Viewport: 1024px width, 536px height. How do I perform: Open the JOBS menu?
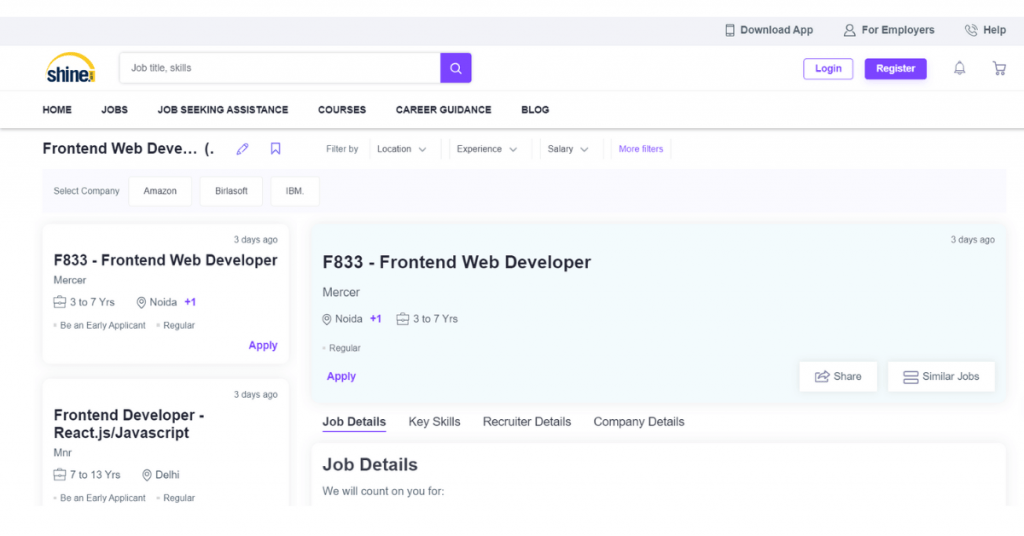click(114, 110)
